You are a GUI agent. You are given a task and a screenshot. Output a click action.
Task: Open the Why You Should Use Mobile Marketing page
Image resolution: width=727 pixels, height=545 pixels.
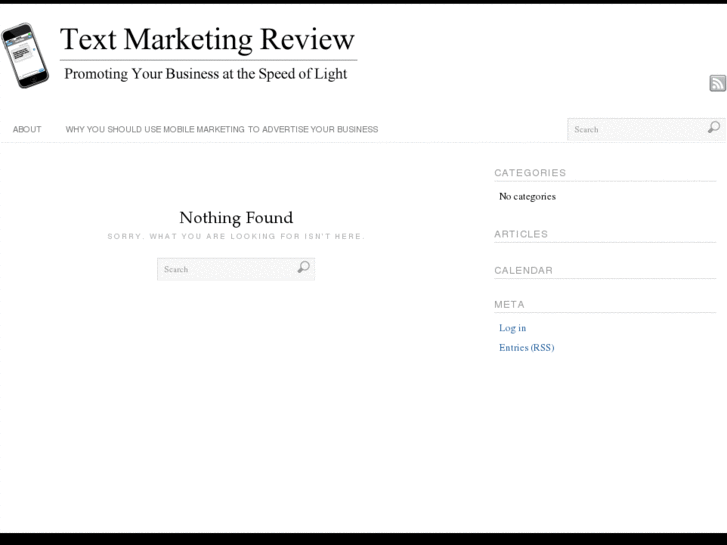point(222,129)
